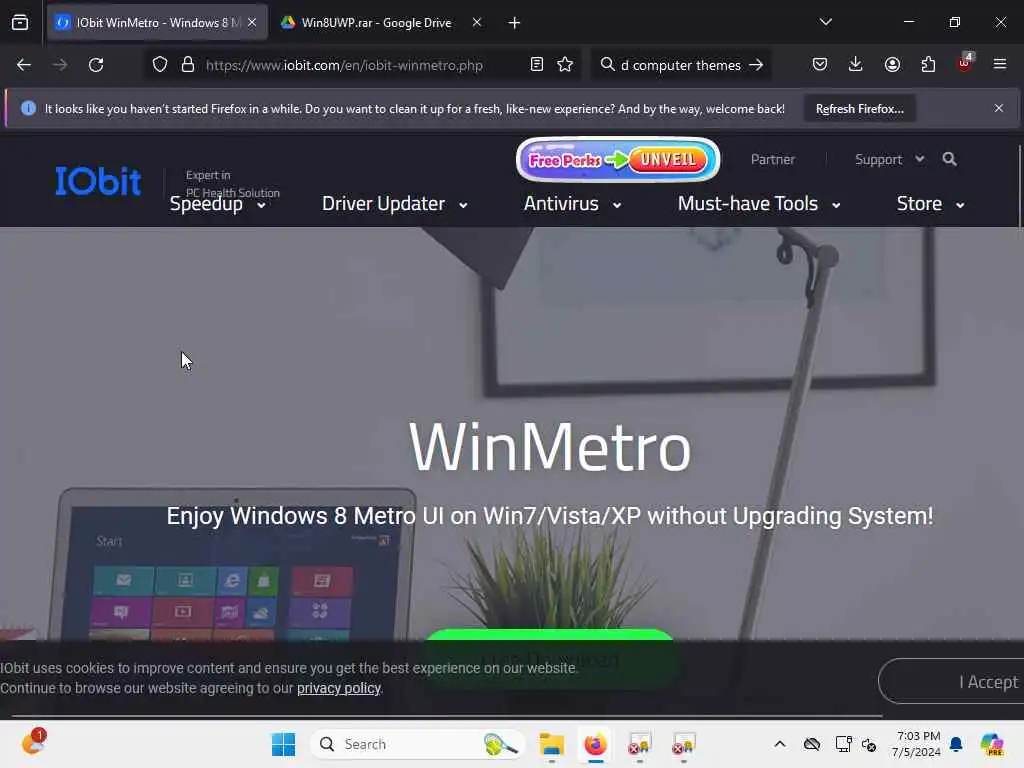Click the uBlock Origin extension icon
The width and height of the screenshot is (1024, 768).
(965, 63)
